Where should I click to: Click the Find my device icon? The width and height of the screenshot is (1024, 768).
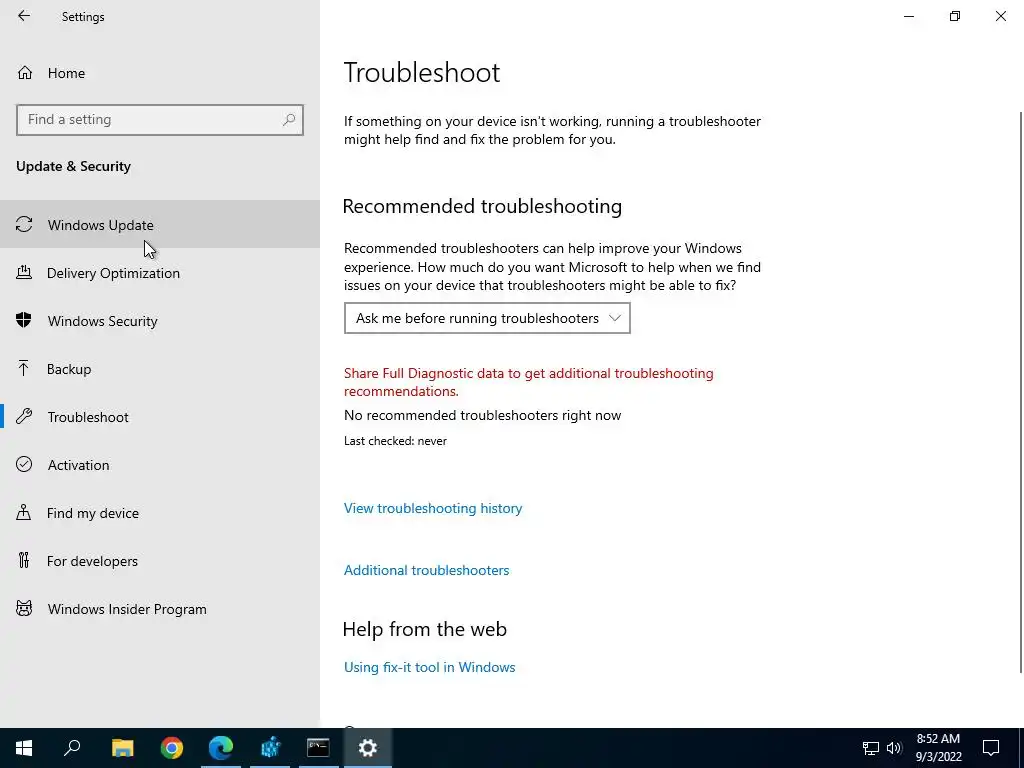click(x=24, y=512)
